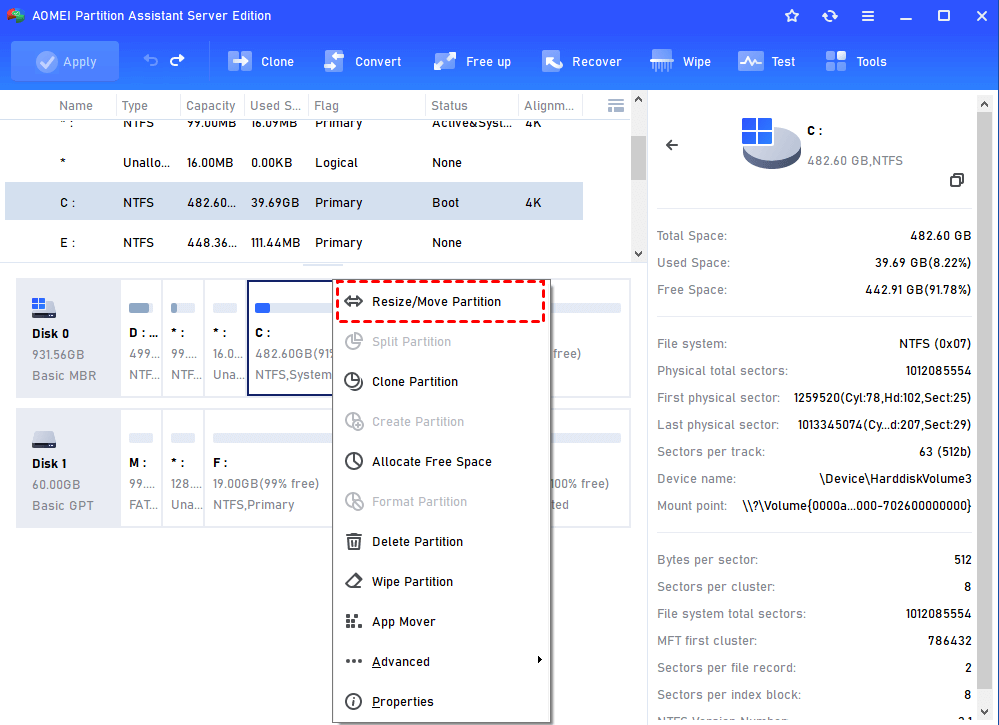Image resolution: width=999 pixels, height=725 pixels.
Task: Click the Allocate Free Space clock icon
Action: pyautogui.click(x=354, y=461)
